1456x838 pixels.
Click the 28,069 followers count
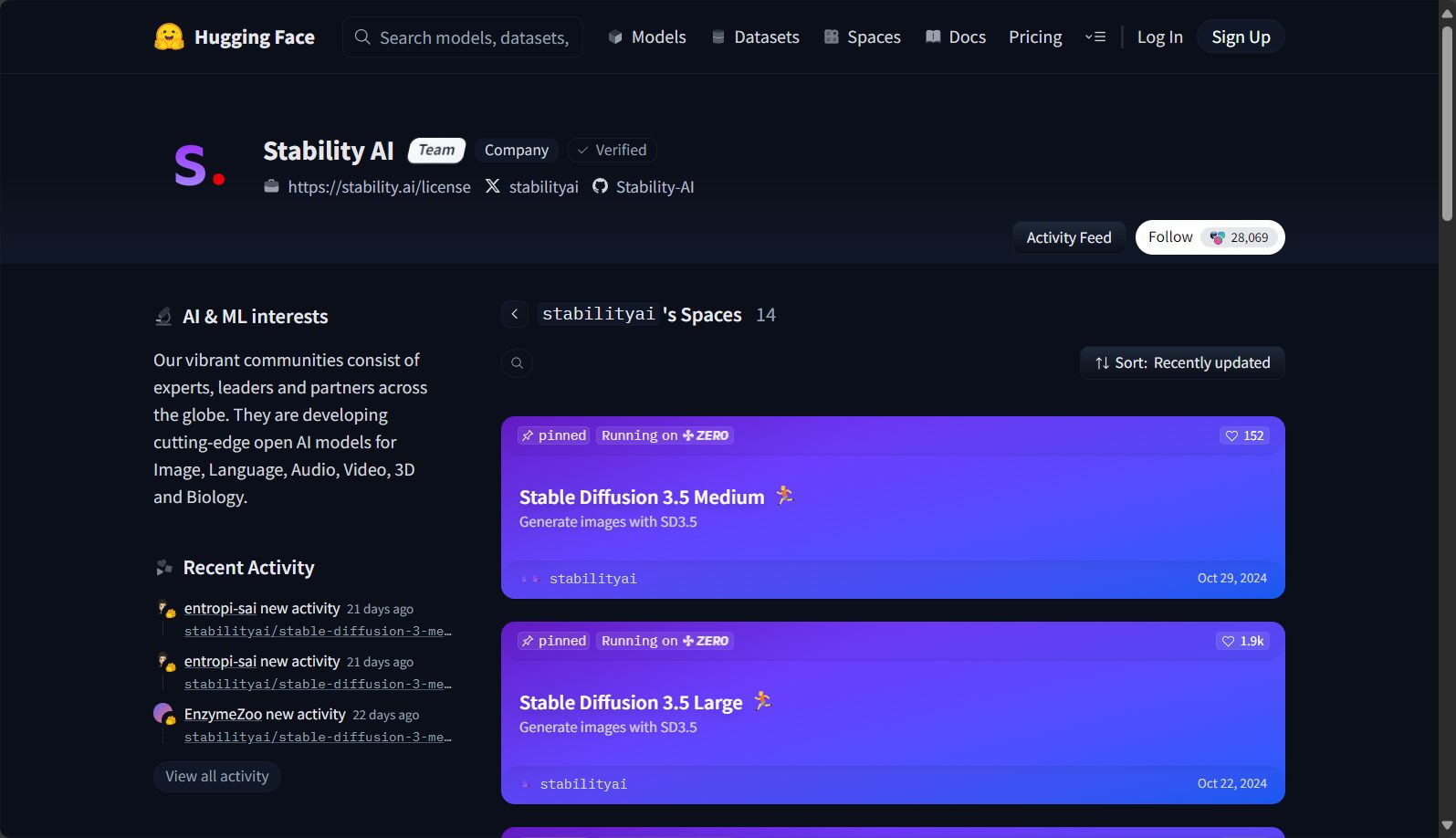[1240, 237]
